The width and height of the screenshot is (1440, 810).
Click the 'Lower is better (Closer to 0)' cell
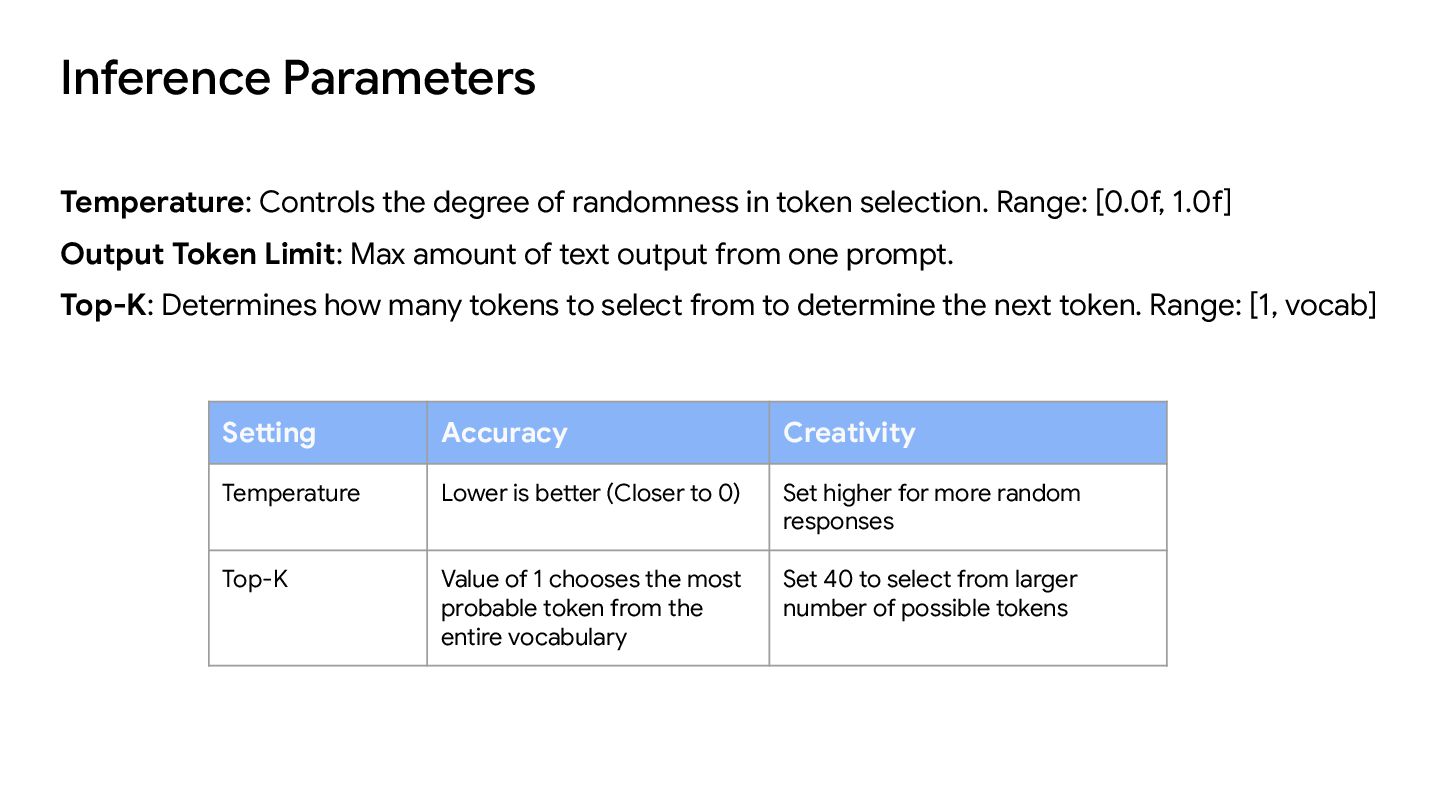tap(590, 493)
